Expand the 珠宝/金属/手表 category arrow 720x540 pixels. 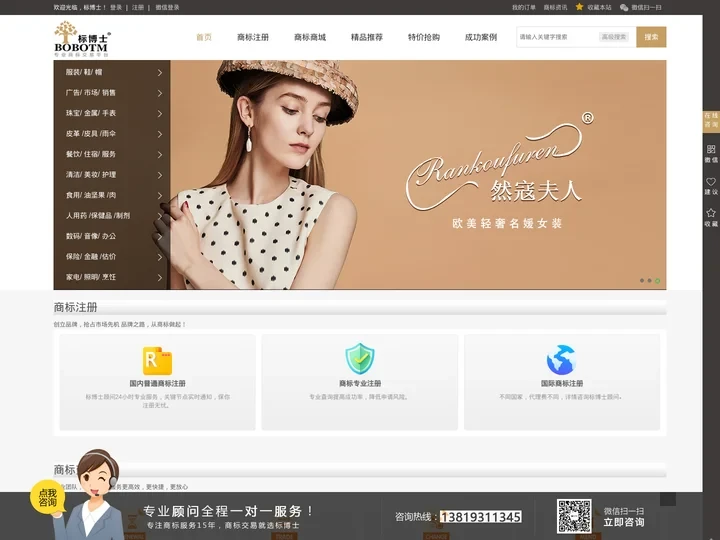pyautogui.click(x=160, y=113)
